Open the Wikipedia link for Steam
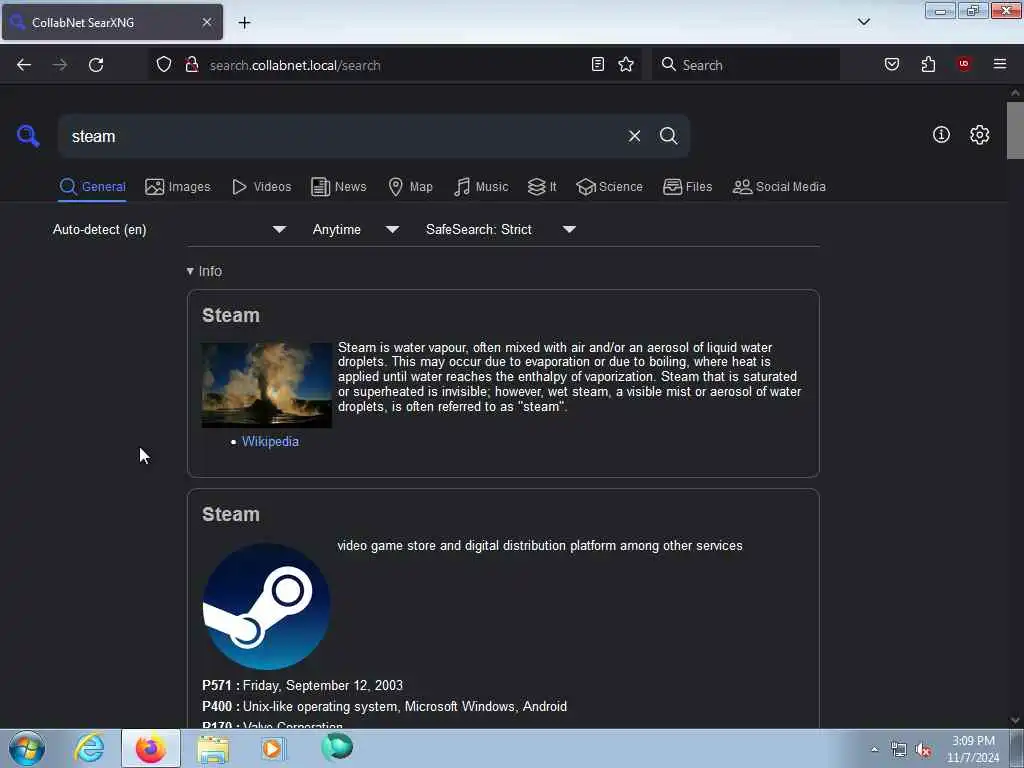The width and height of the screenshot is (1024, 768). [270, 441]
